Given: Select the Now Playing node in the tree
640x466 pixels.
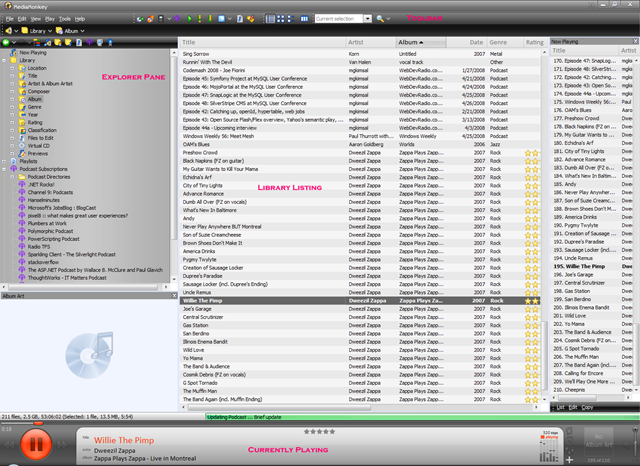Looking at the screenshot, I should pyautogui.click(x=33, y=53).
